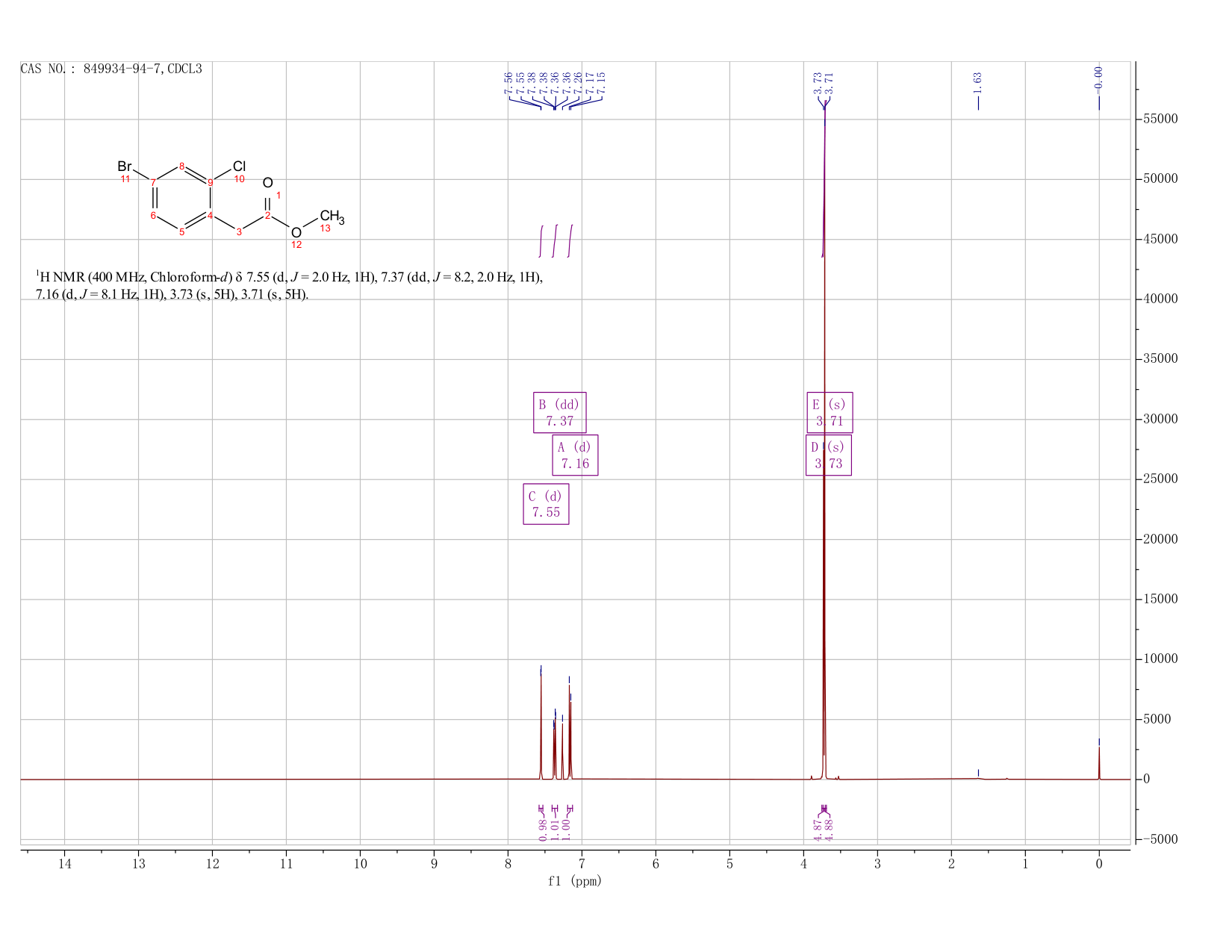The image size is (1232, 952).
Task: Click the Cl atom in the structure
Action: coord(239,167)
